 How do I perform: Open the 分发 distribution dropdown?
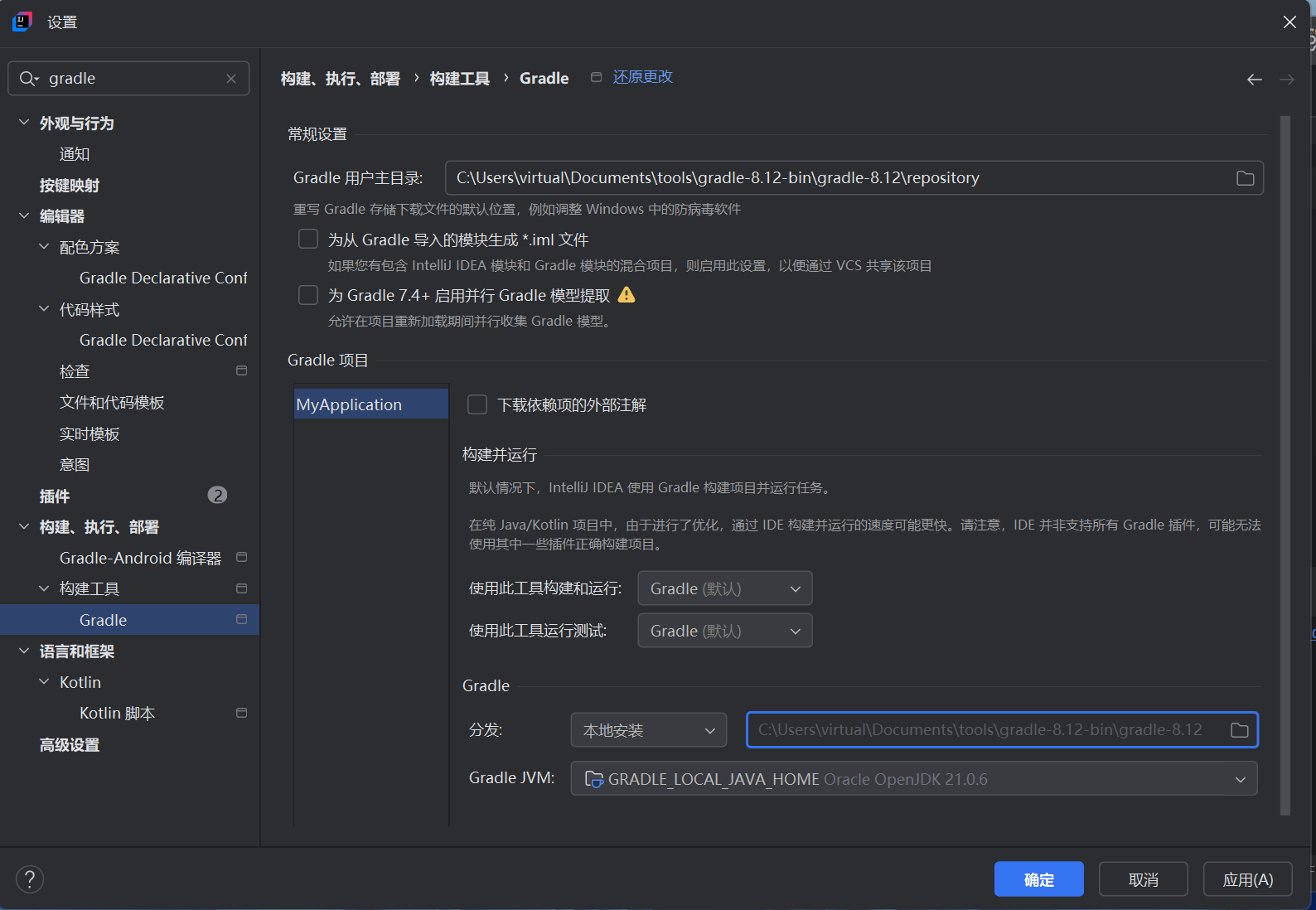pos(649,730)
